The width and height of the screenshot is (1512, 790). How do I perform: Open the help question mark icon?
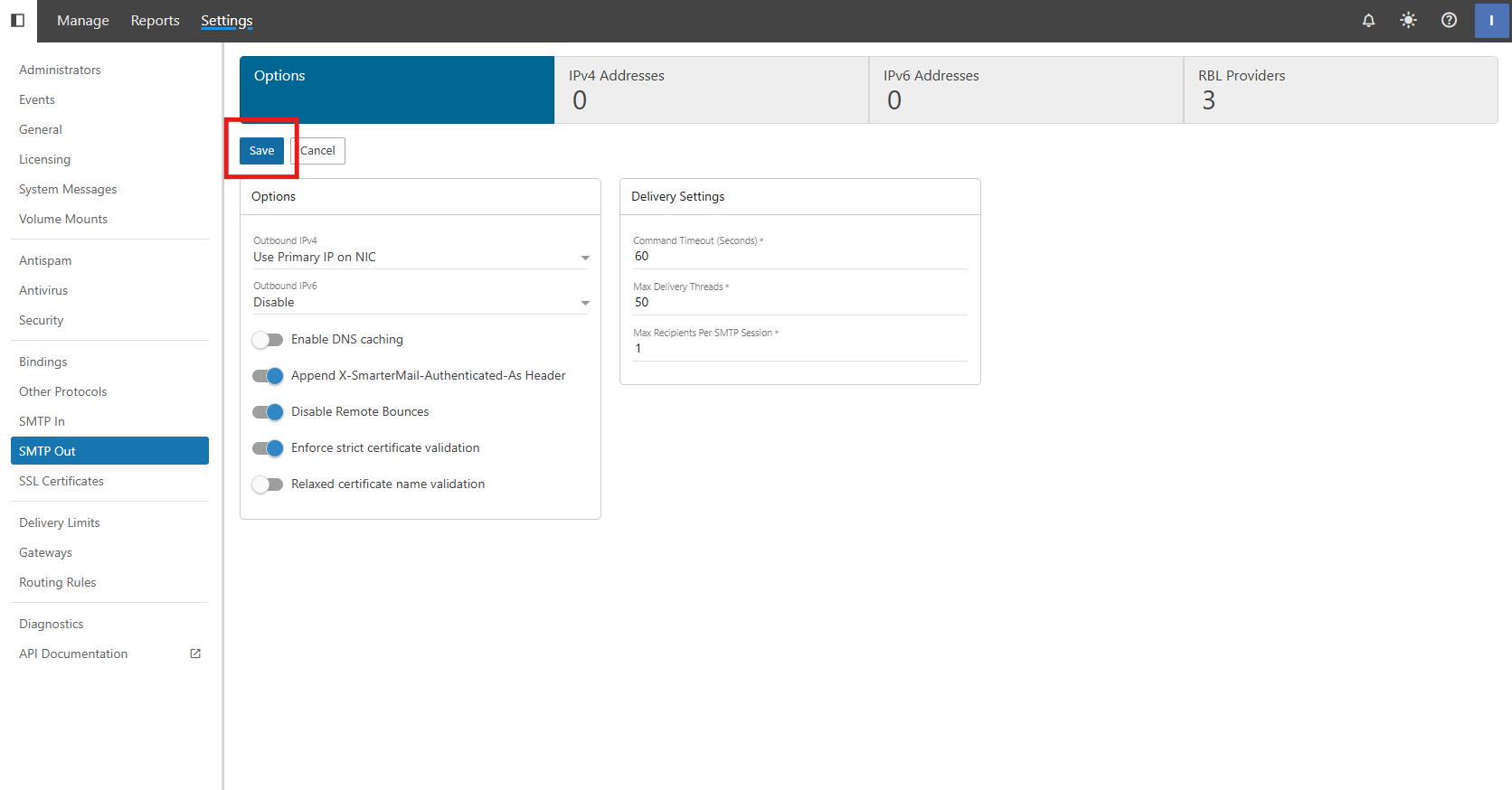tap(1449, 20)
